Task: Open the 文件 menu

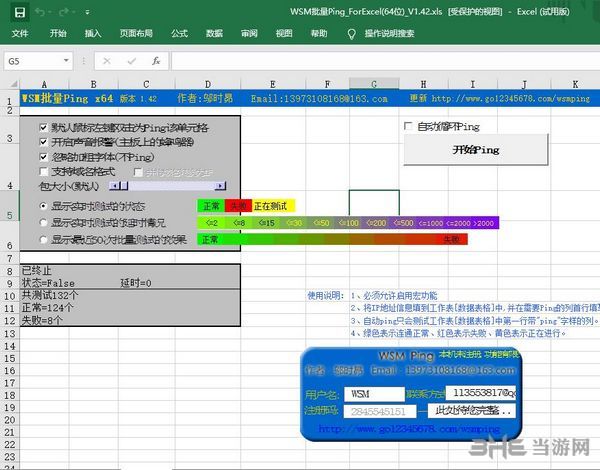Action: coord(20,33)
